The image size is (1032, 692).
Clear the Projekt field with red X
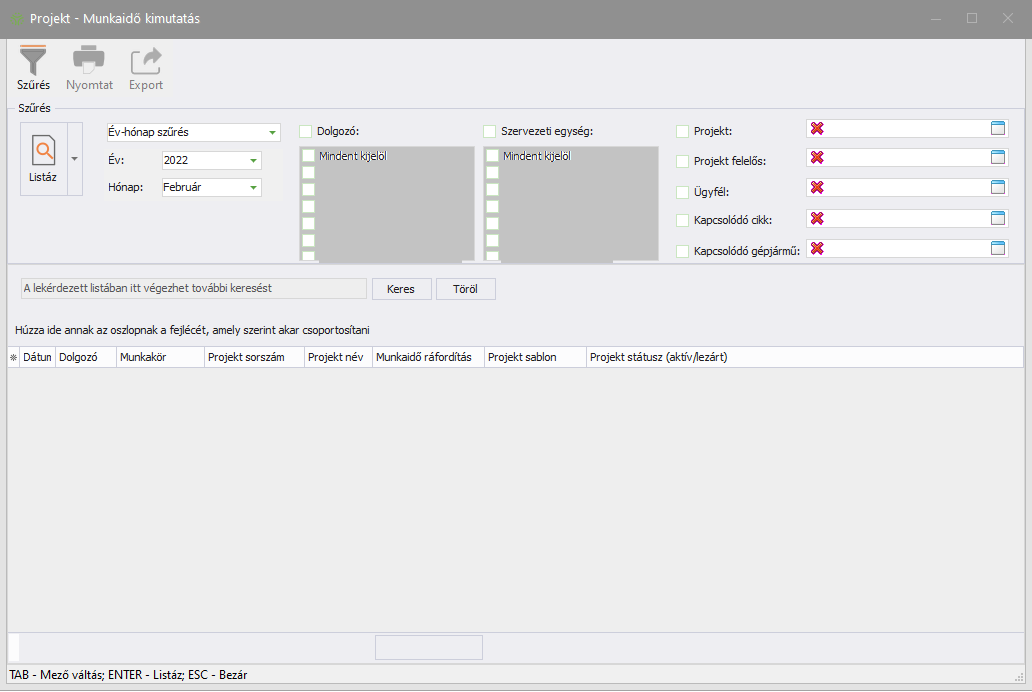coord(817,128)
